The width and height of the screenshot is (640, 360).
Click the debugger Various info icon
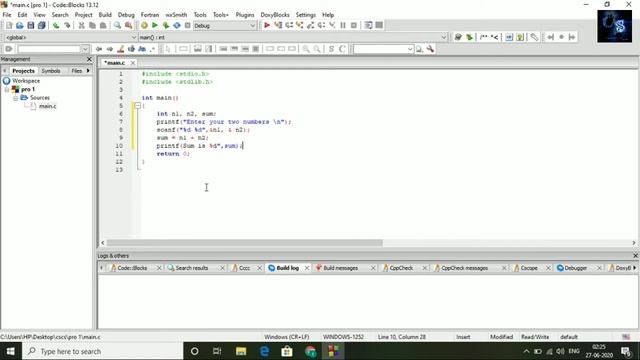tap(379, 25)
